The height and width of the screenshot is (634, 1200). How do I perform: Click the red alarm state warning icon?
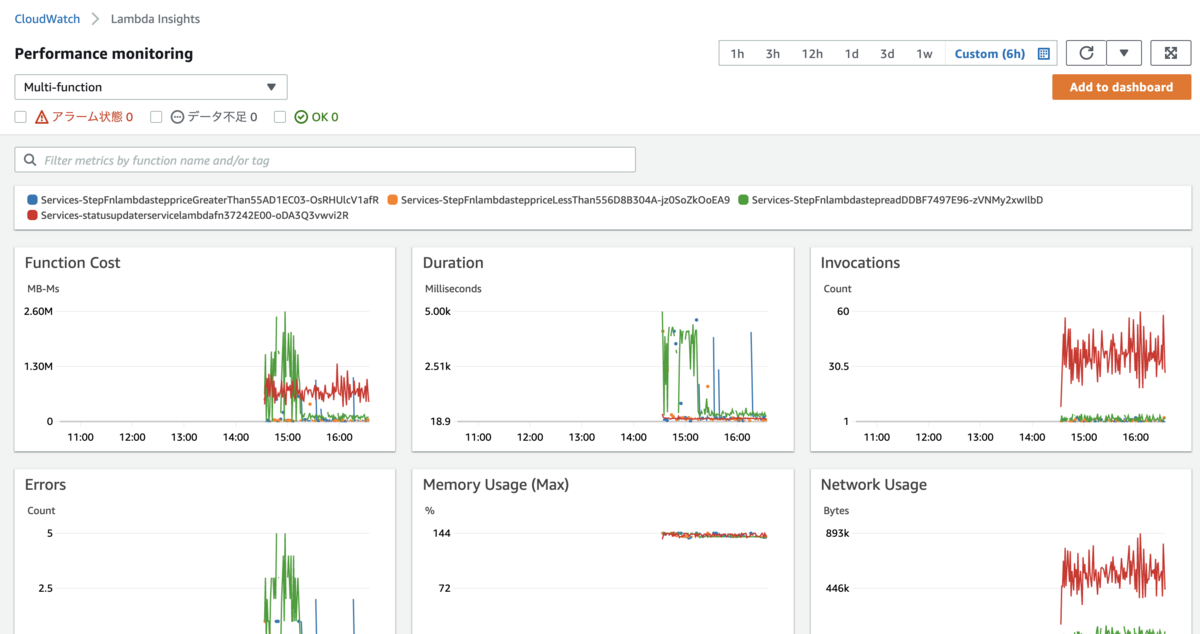pyautogui.click(x=42, y=117)
